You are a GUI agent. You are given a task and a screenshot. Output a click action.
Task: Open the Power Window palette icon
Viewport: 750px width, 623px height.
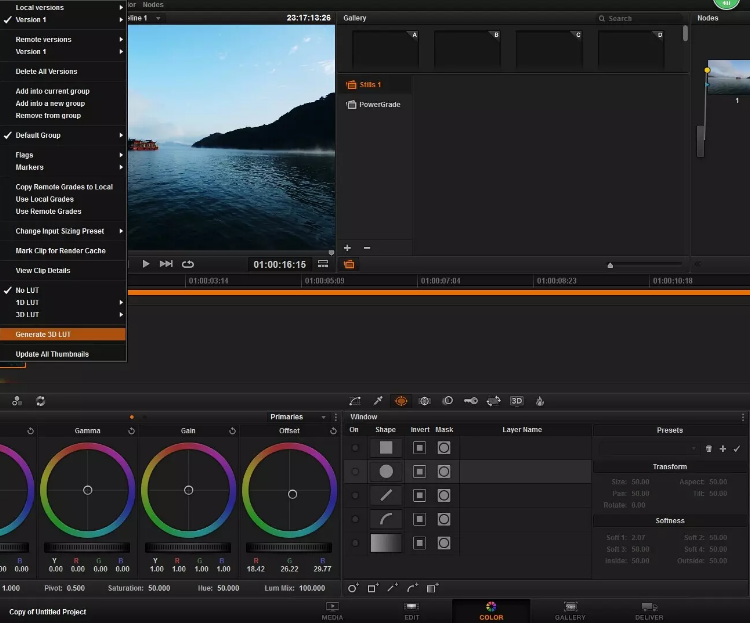pyautogui.click(x=401, y=401)
